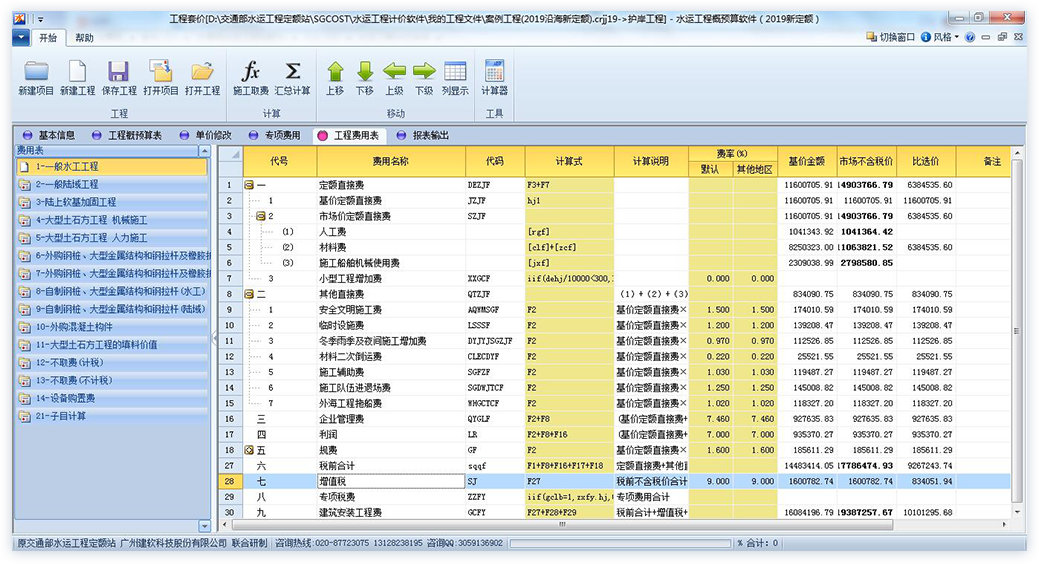Switch to the 帮助 ribbon tab
Image resolution: width=1039 pixels, height=564 pixels.
85,38
